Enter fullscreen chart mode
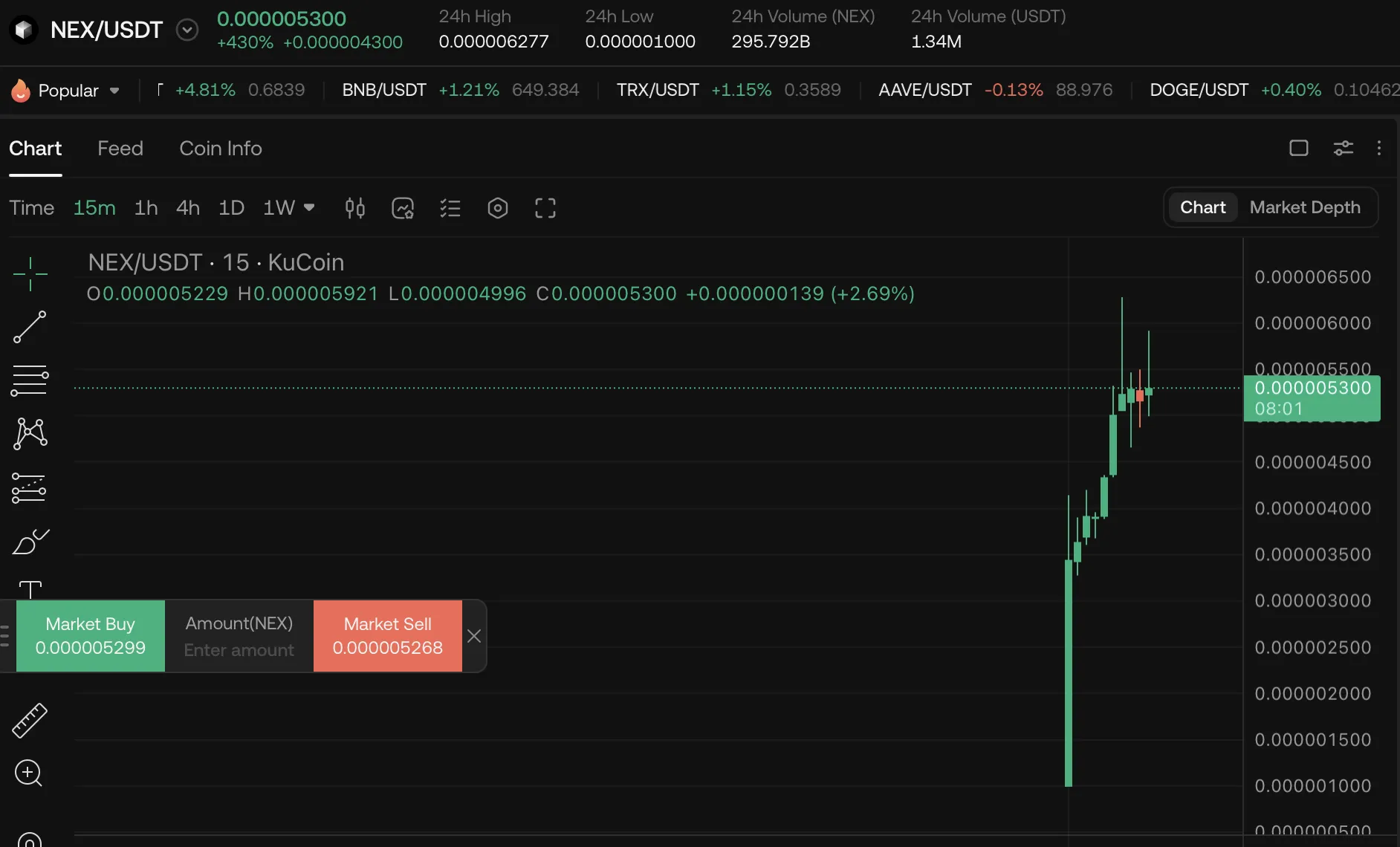The image size is (1400, 847). [545, 208]
